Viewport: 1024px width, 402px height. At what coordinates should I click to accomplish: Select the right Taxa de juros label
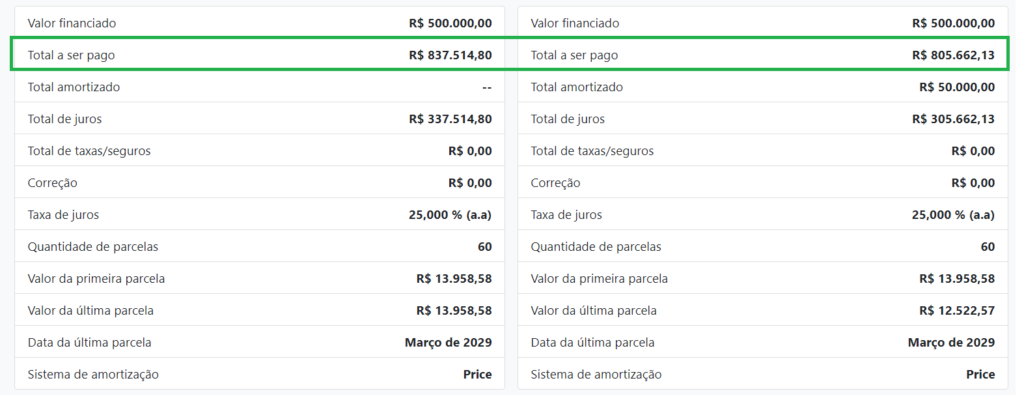point(566,215)
